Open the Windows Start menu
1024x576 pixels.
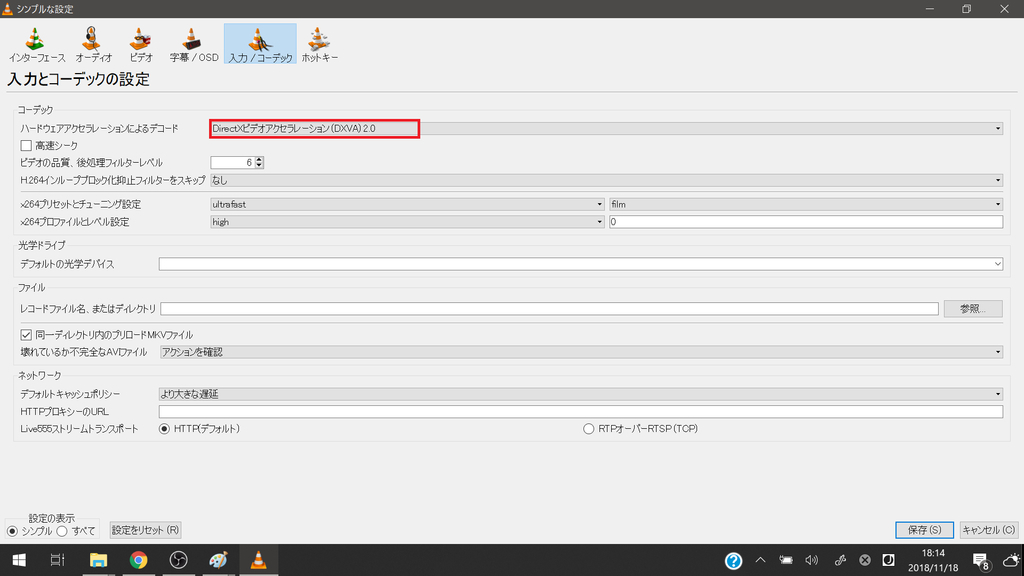point(19,560)
